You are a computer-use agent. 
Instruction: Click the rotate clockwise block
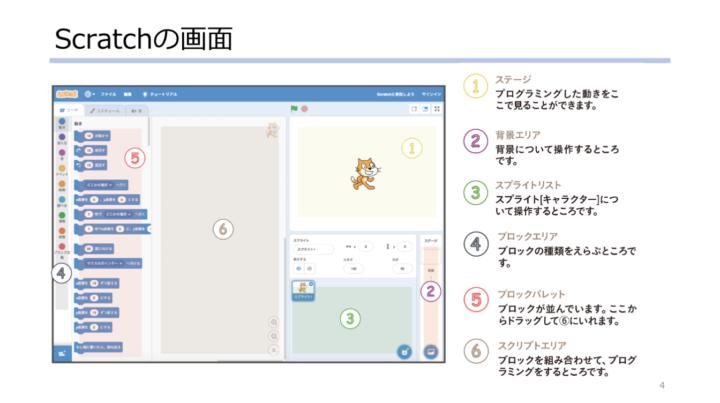(91, 150)
